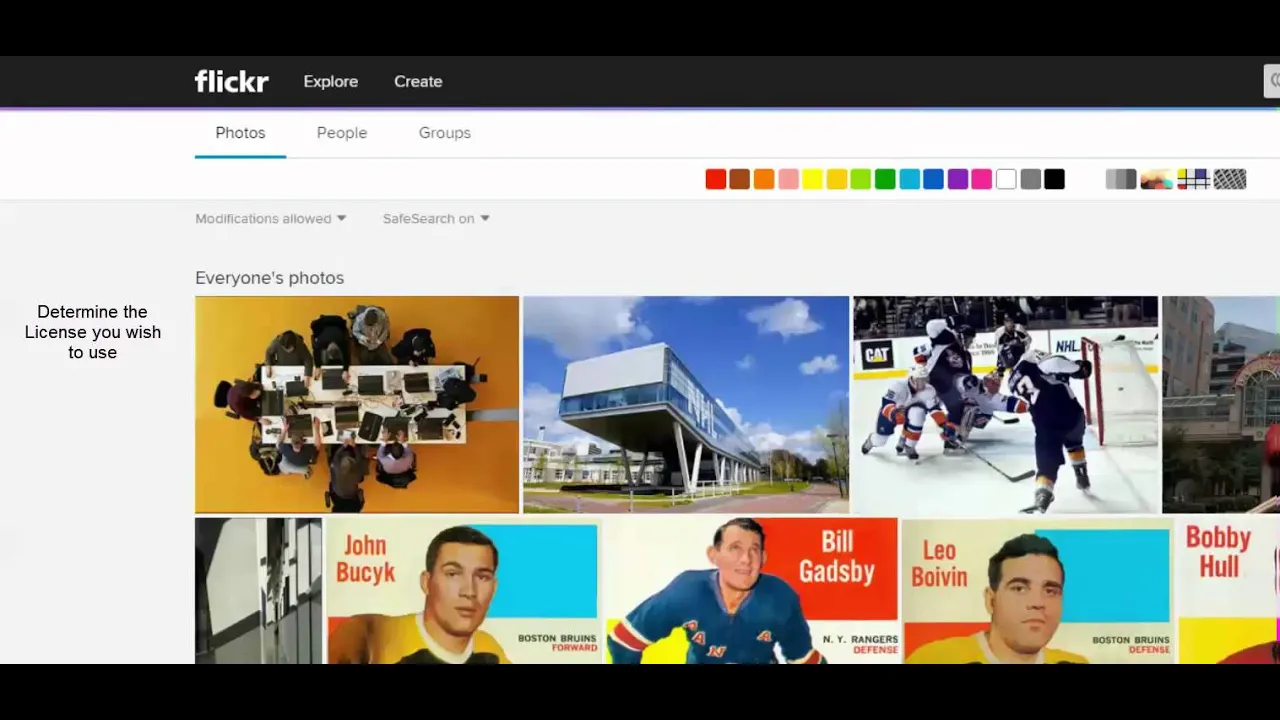This screenshot has height=720, width=1280.
Task: Filter by black color swatch
Action: [1055, 179]
